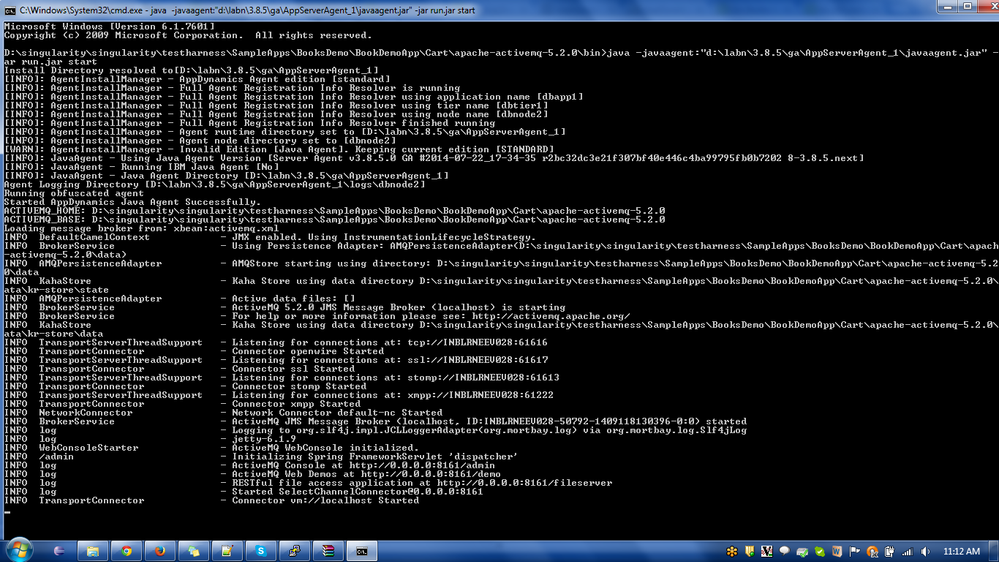
Task: Open Google Chrome from the taskbar
Action: coord(127,551)
